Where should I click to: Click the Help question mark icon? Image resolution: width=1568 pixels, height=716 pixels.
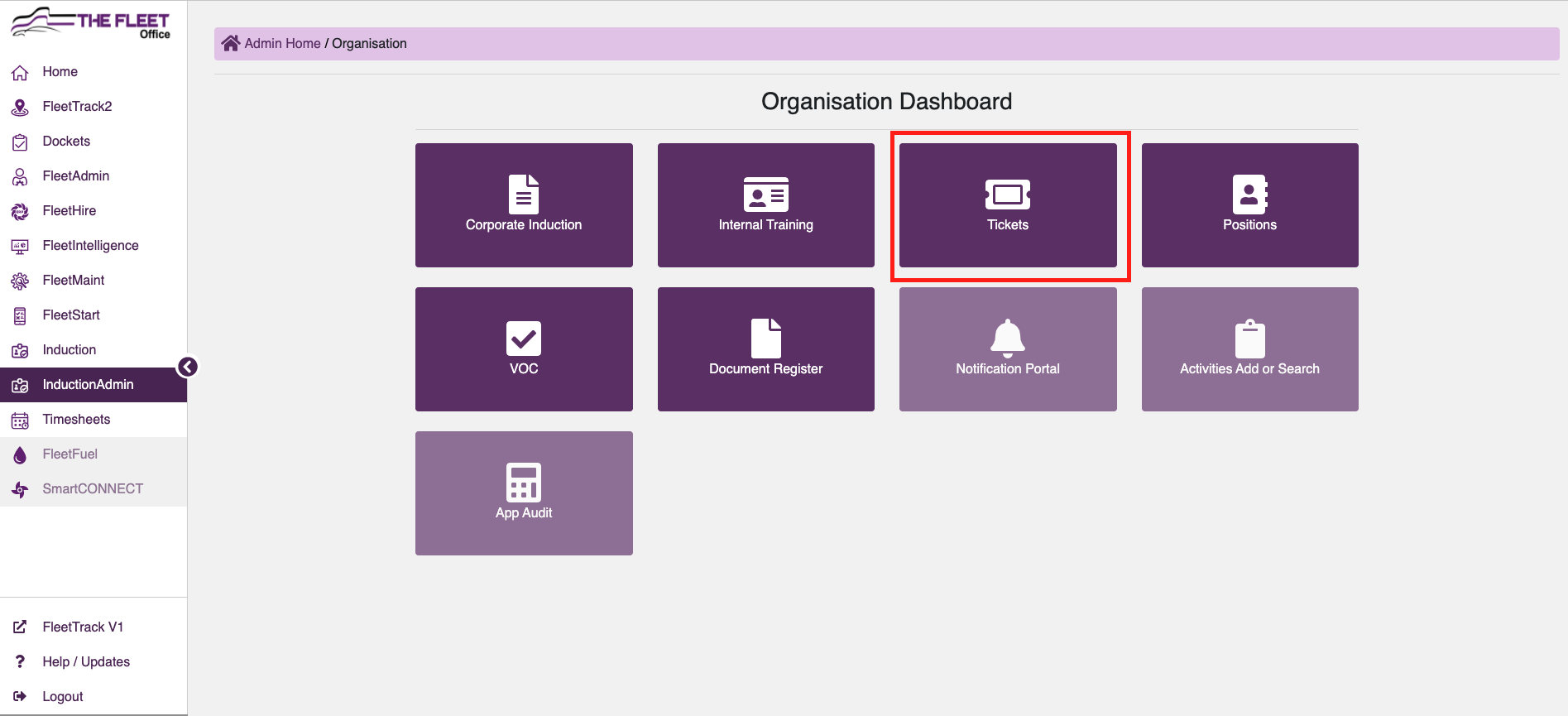click(20, 661)
